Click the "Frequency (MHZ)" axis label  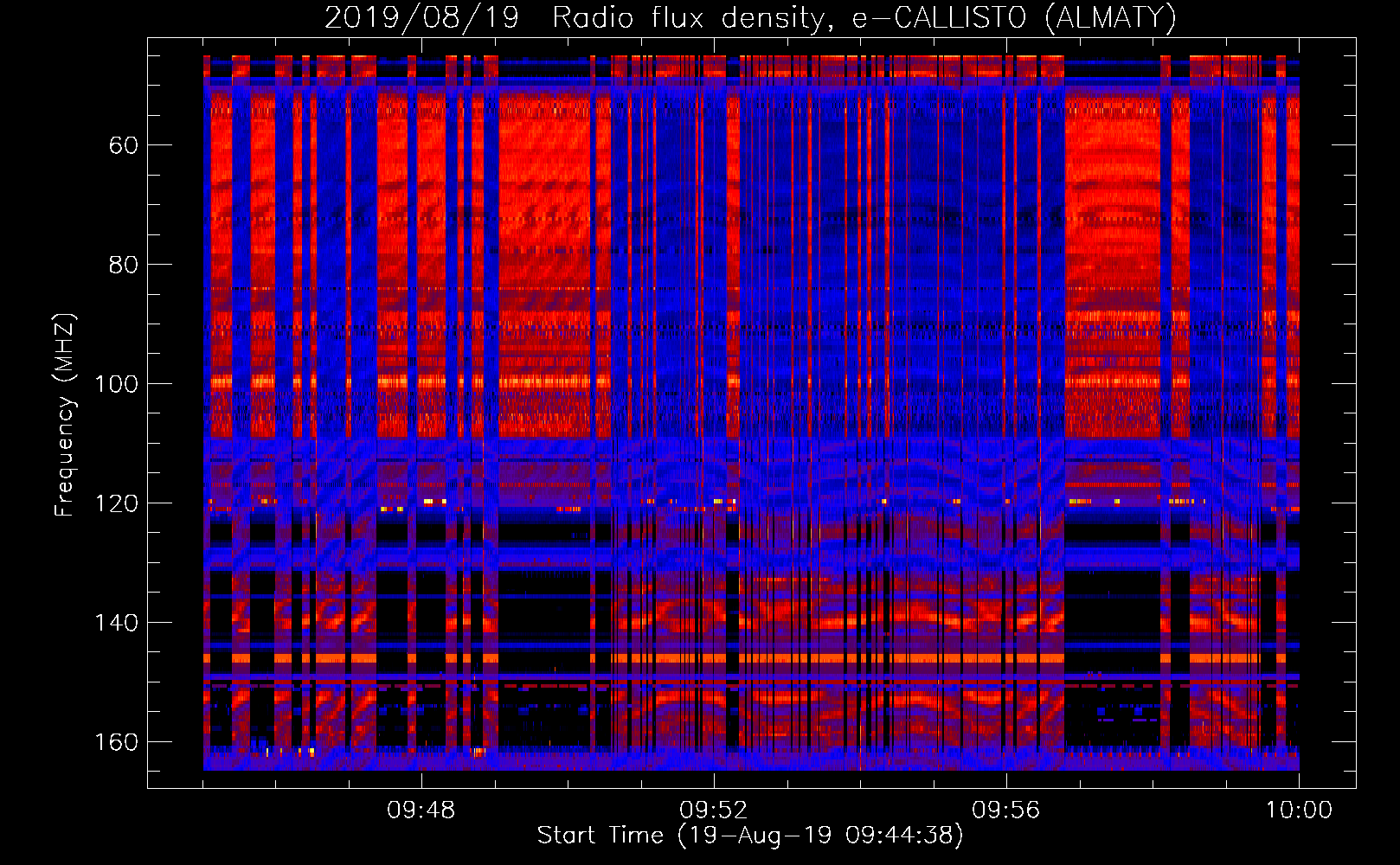point(65,415)
